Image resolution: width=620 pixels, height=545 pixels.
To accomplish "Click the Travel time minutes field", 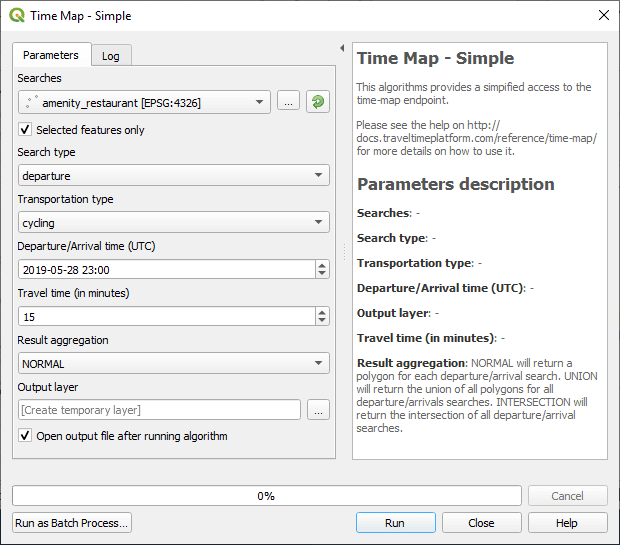I will [165, 316].
